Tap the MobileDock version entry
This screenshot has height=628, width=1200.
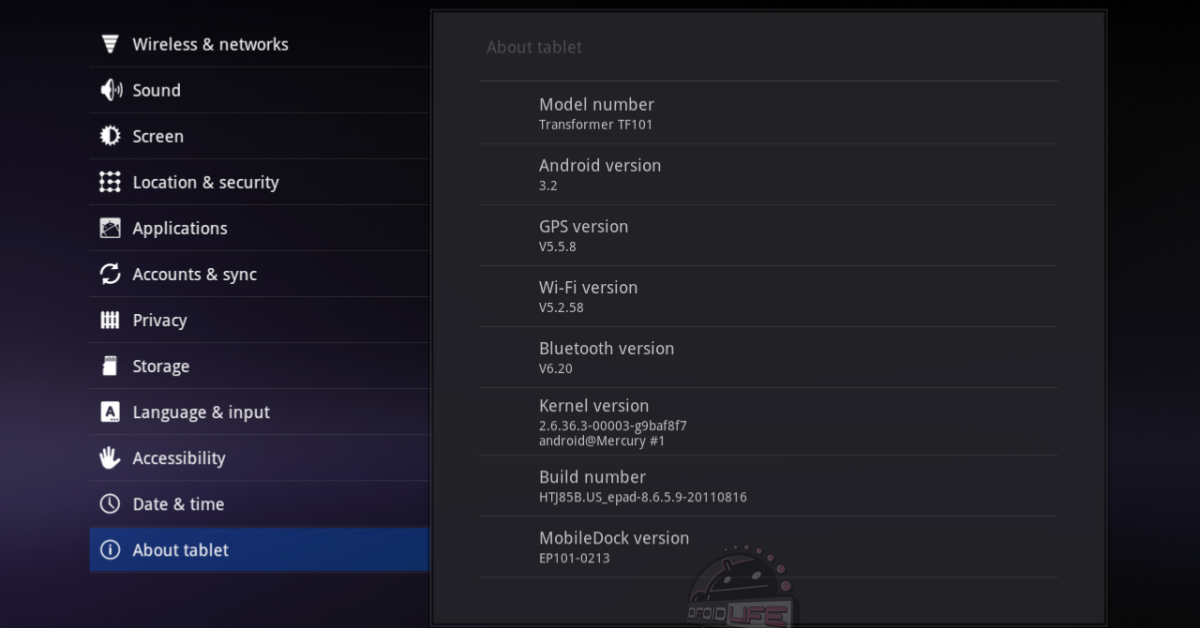[767, 547]
